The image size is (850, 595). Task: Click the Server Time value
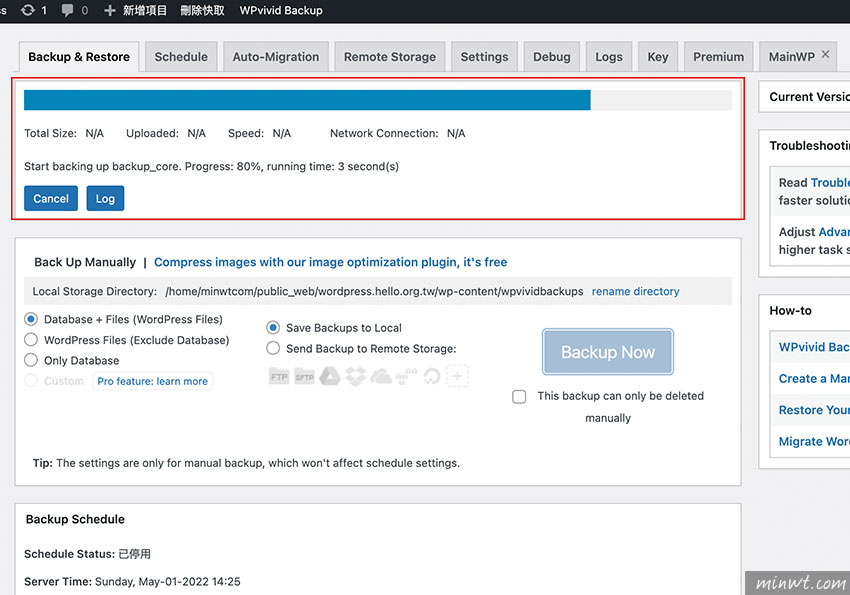click(168, 581)
